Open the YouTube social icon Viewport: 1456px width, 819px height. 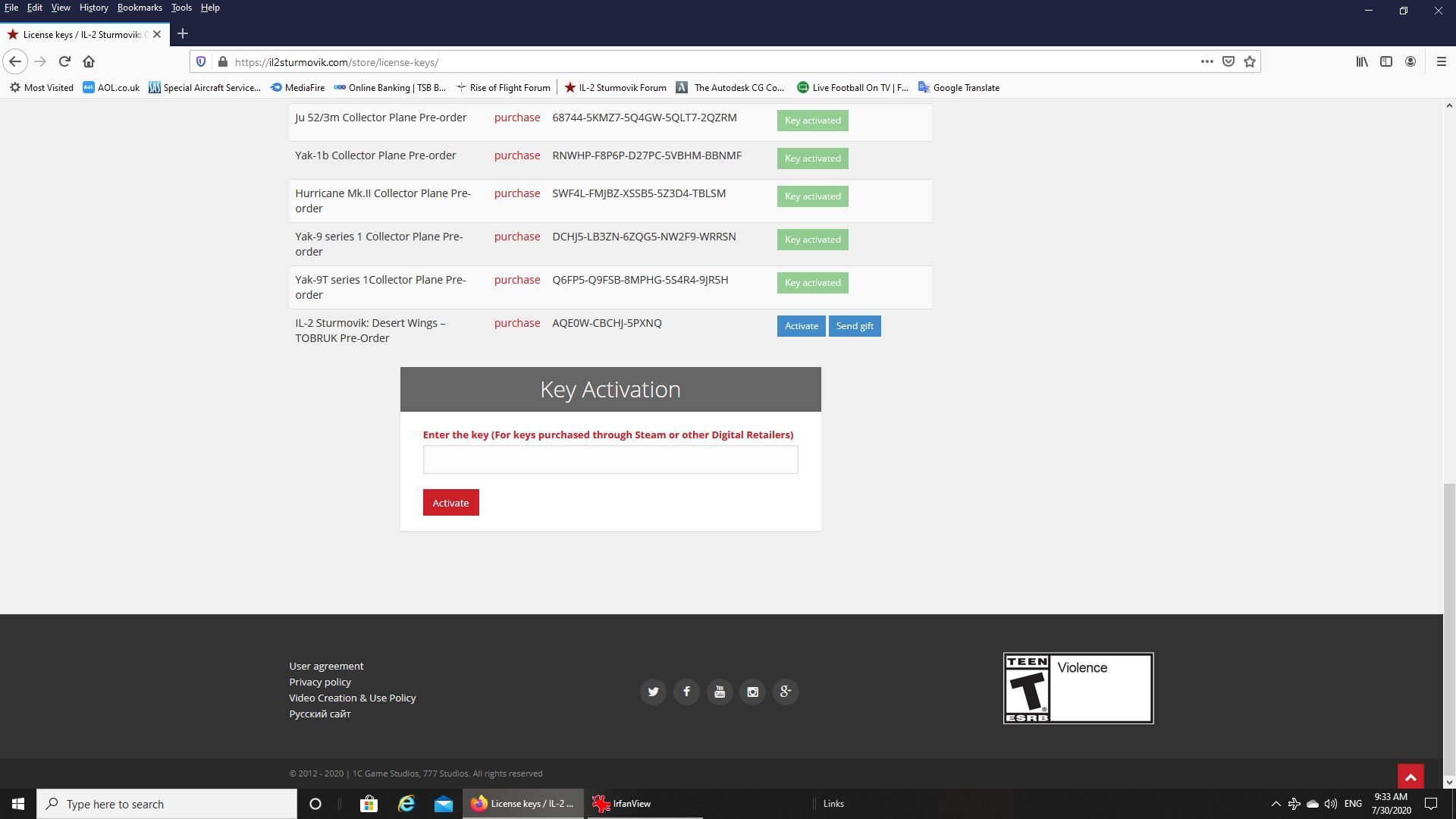click(x=720, y=692)
